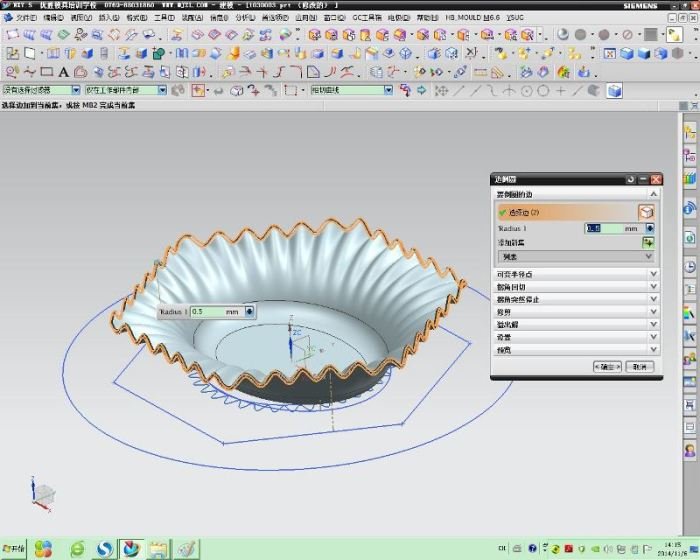Open the Reuse Library resource tab
The width and height of the screenshot is (700, 560).
pyautogui.click(x=690, y=179)
